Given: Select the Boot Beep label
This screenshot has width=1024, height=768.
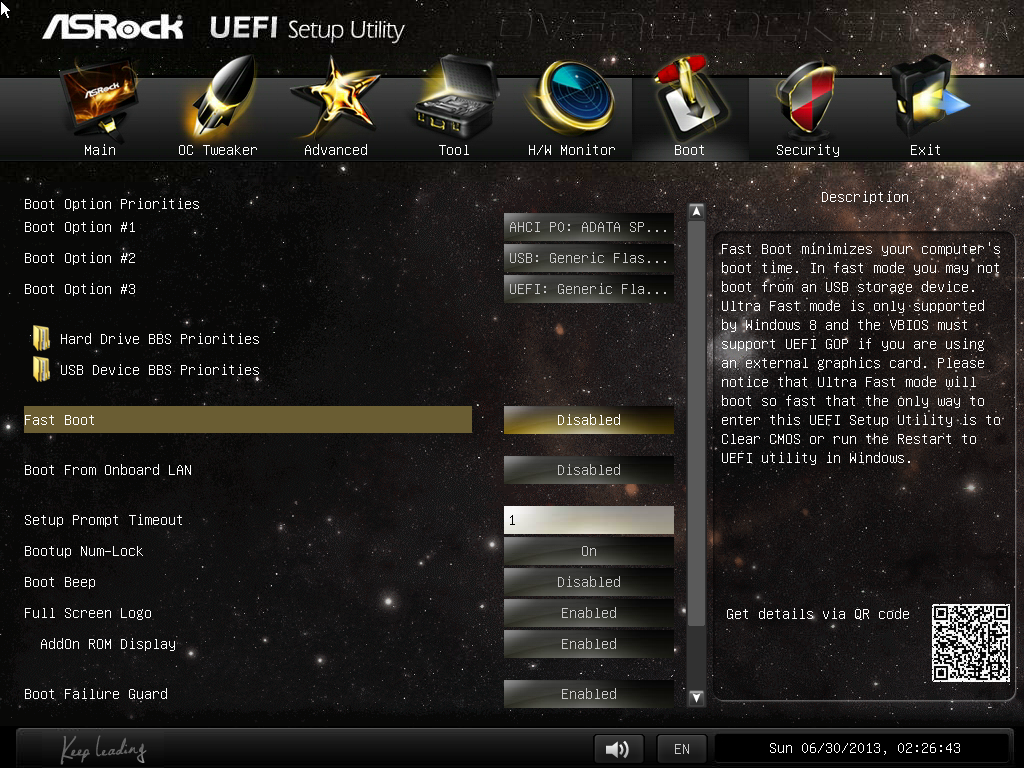Looking at the screenshot, I should pyautogui.click(x=60, y=582).
